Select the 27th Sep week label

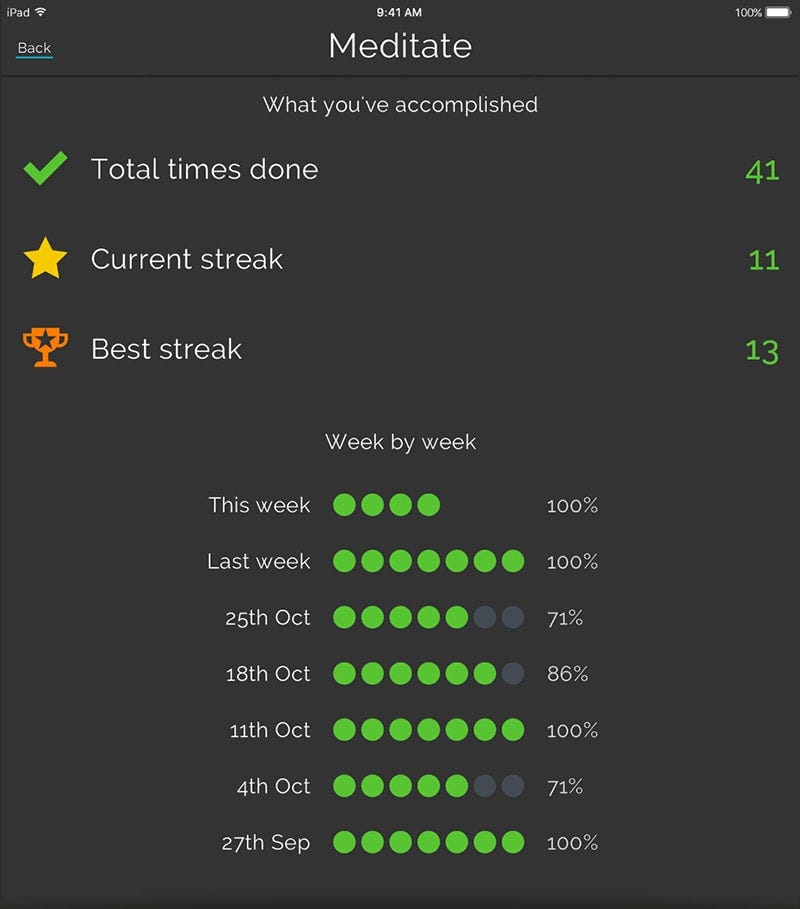pyautogui.click(x=266, y=843)
